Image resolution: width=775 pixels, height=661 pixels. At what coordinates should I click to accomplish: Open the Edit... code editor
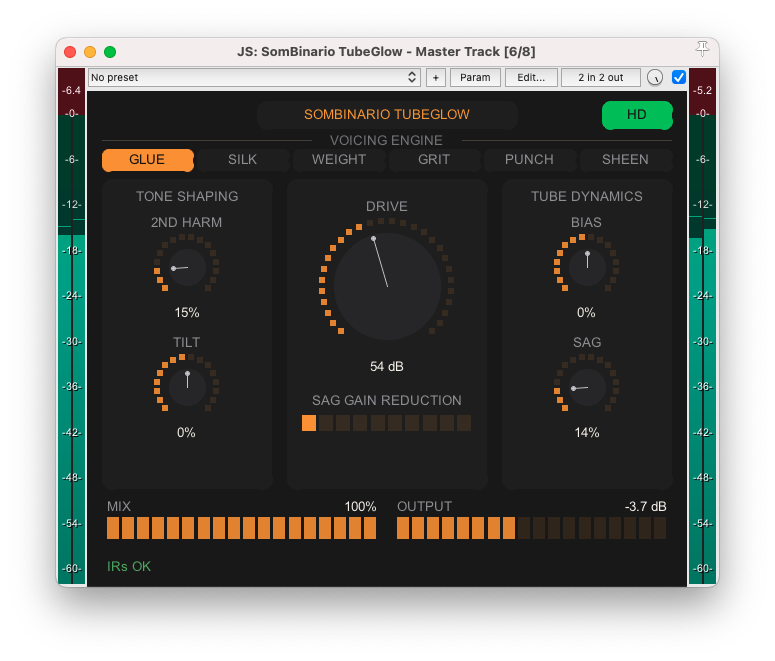(531, 78)
